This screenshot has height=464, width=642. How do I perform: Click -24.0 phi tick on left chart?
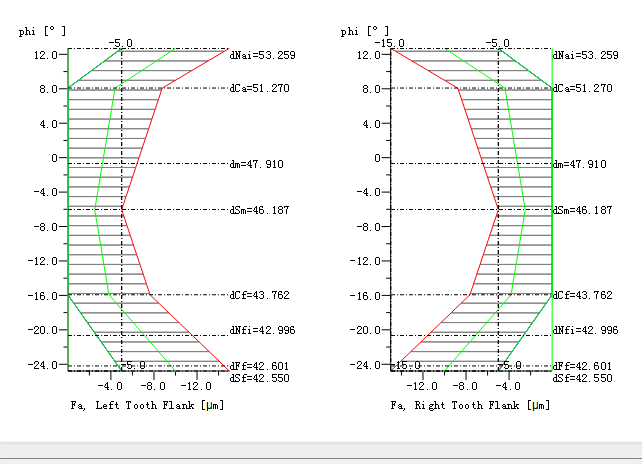tap(43, 365)
